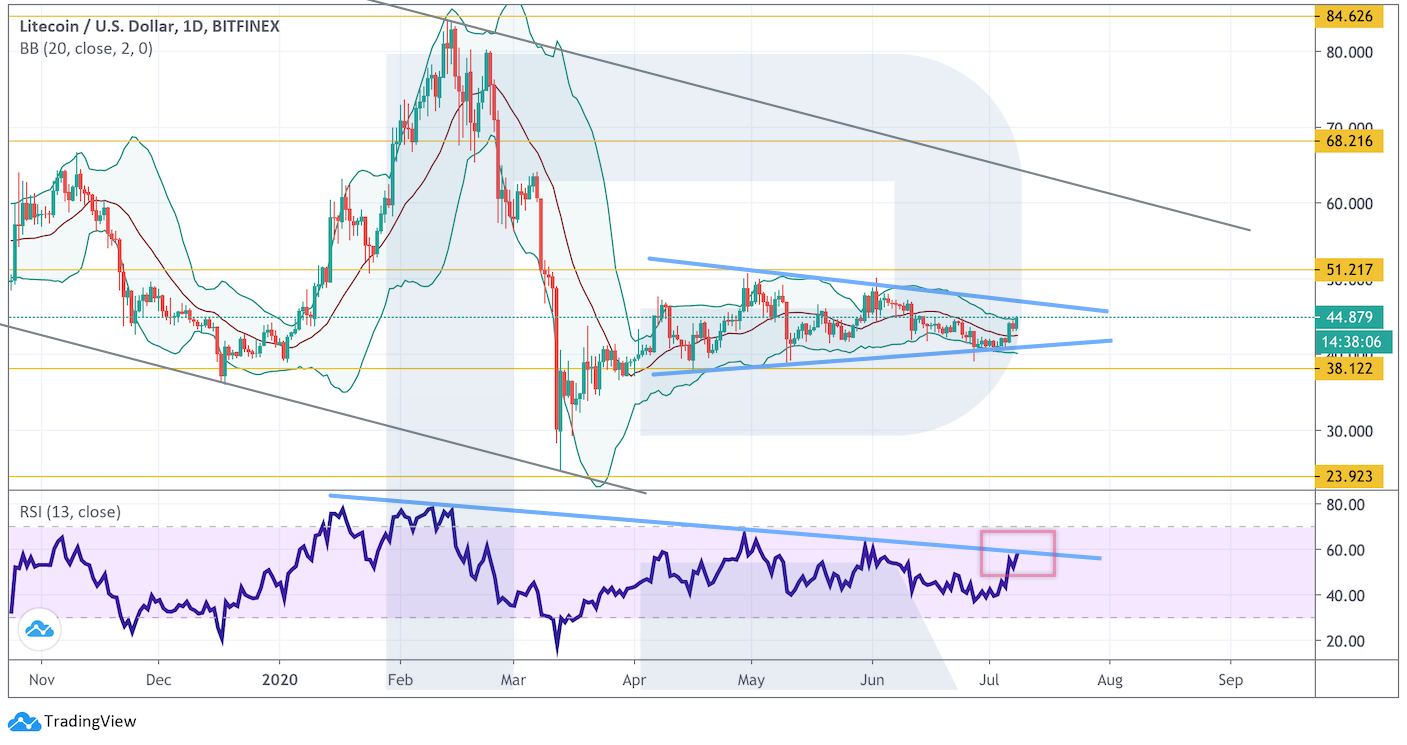Click the 80.000 price axis value
The image size is (1407, 745).
tap(1351, 52)
